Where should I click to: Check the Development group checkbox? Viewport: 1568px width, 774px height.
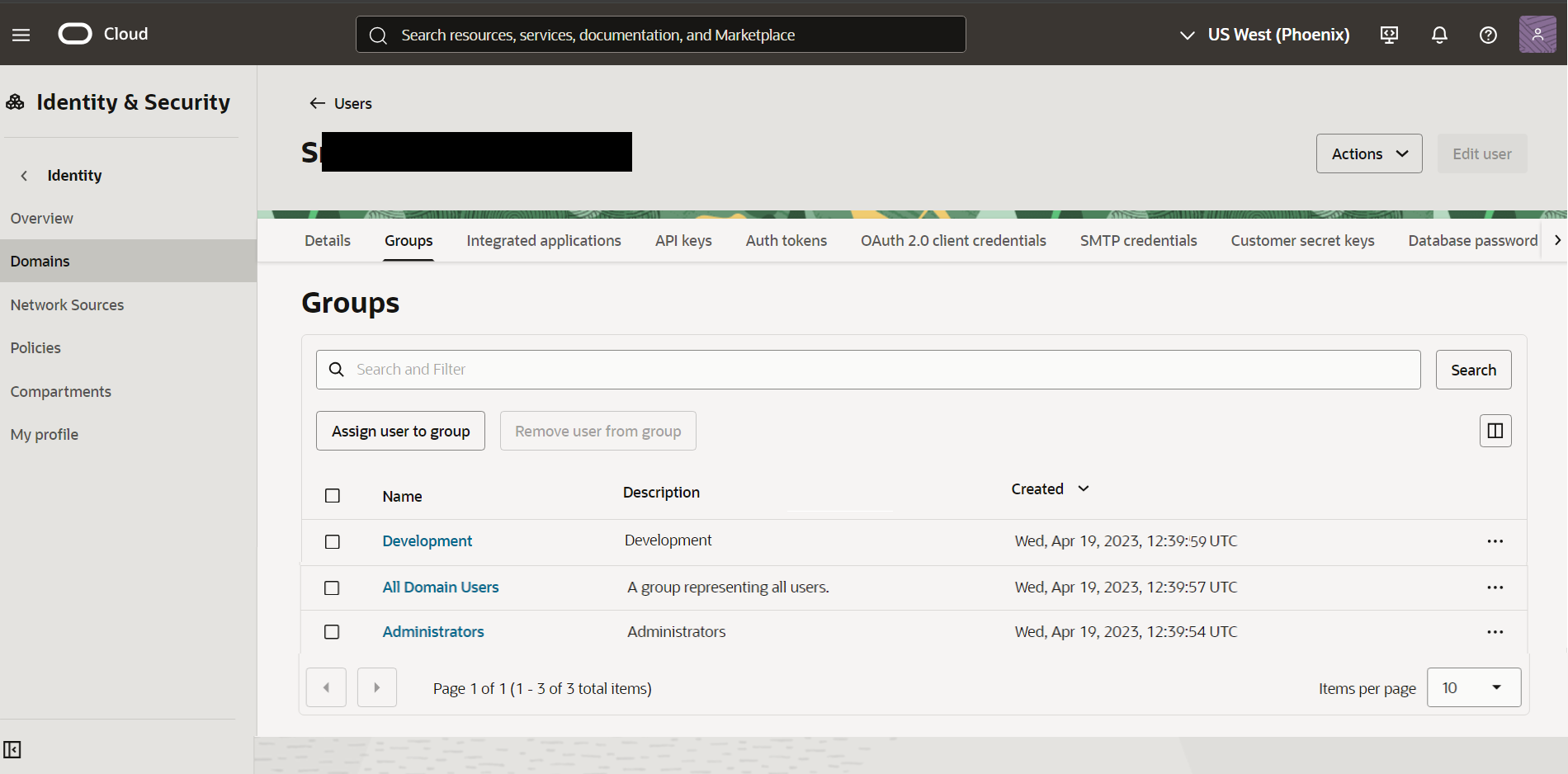333,542
